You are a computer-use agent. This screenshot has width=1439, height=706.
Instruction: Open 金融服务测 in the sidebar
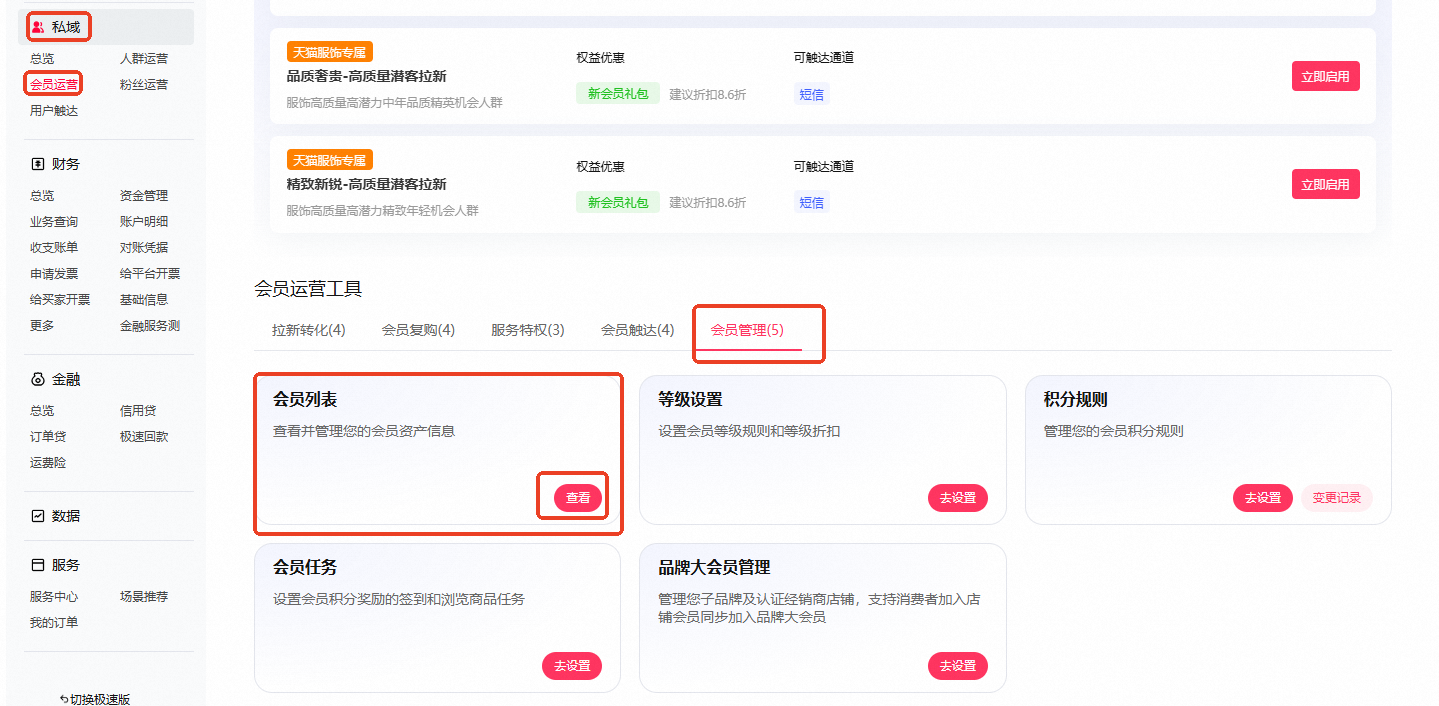click(x=150, y=326)
